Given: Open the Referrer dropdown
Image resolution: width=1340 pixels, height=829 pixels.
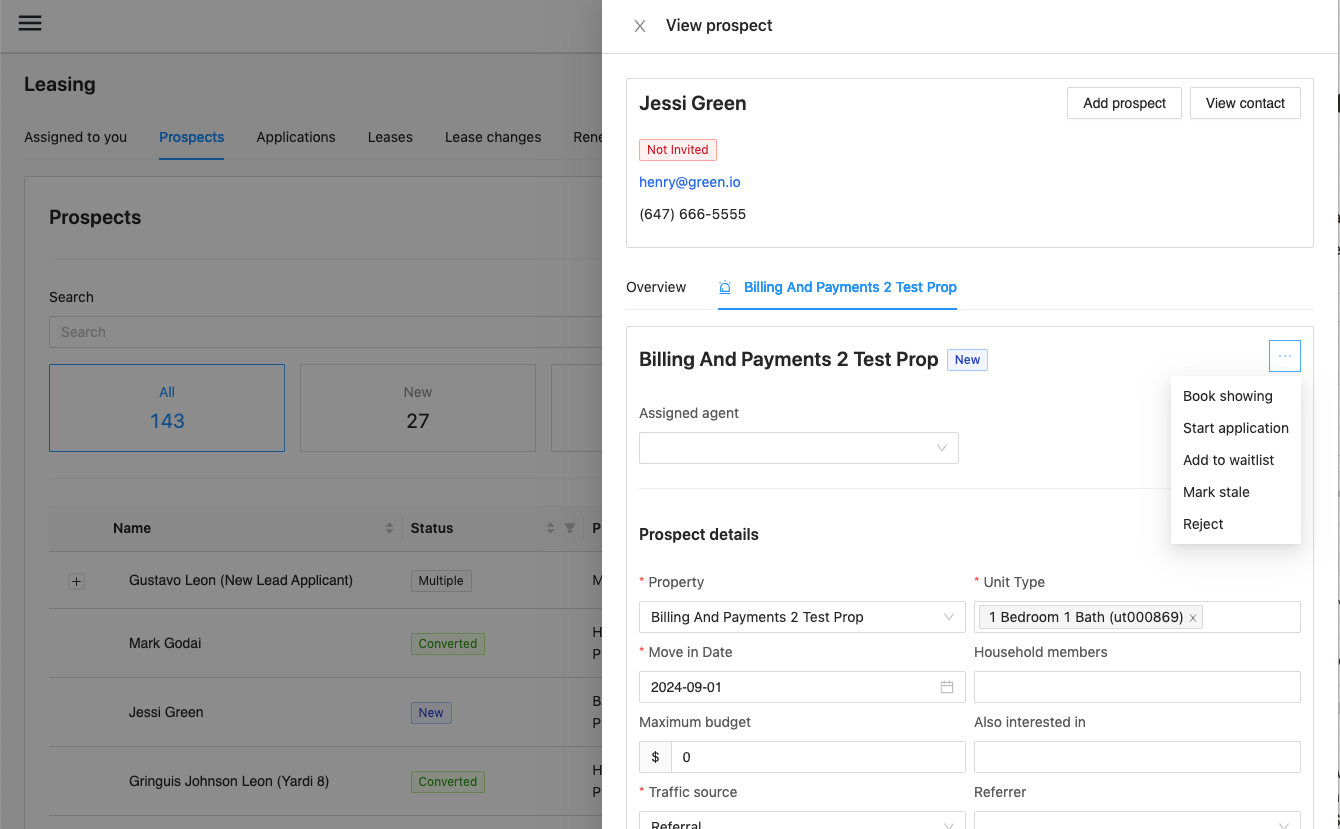Looking at the screenshot, I should (x=1137, y=820).
